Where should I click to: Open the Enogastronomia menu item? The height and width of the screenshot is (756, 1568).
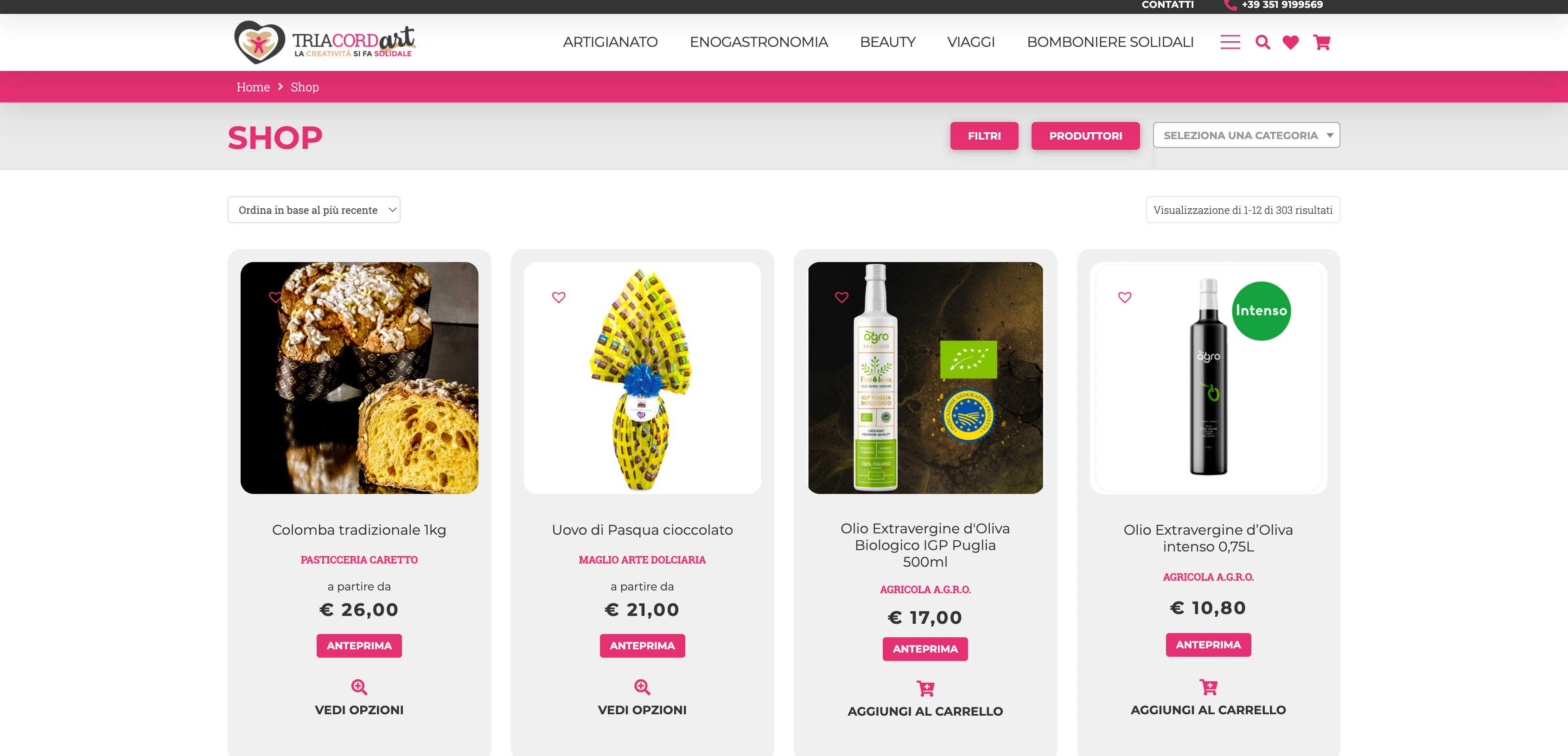(x=759, y=42)
